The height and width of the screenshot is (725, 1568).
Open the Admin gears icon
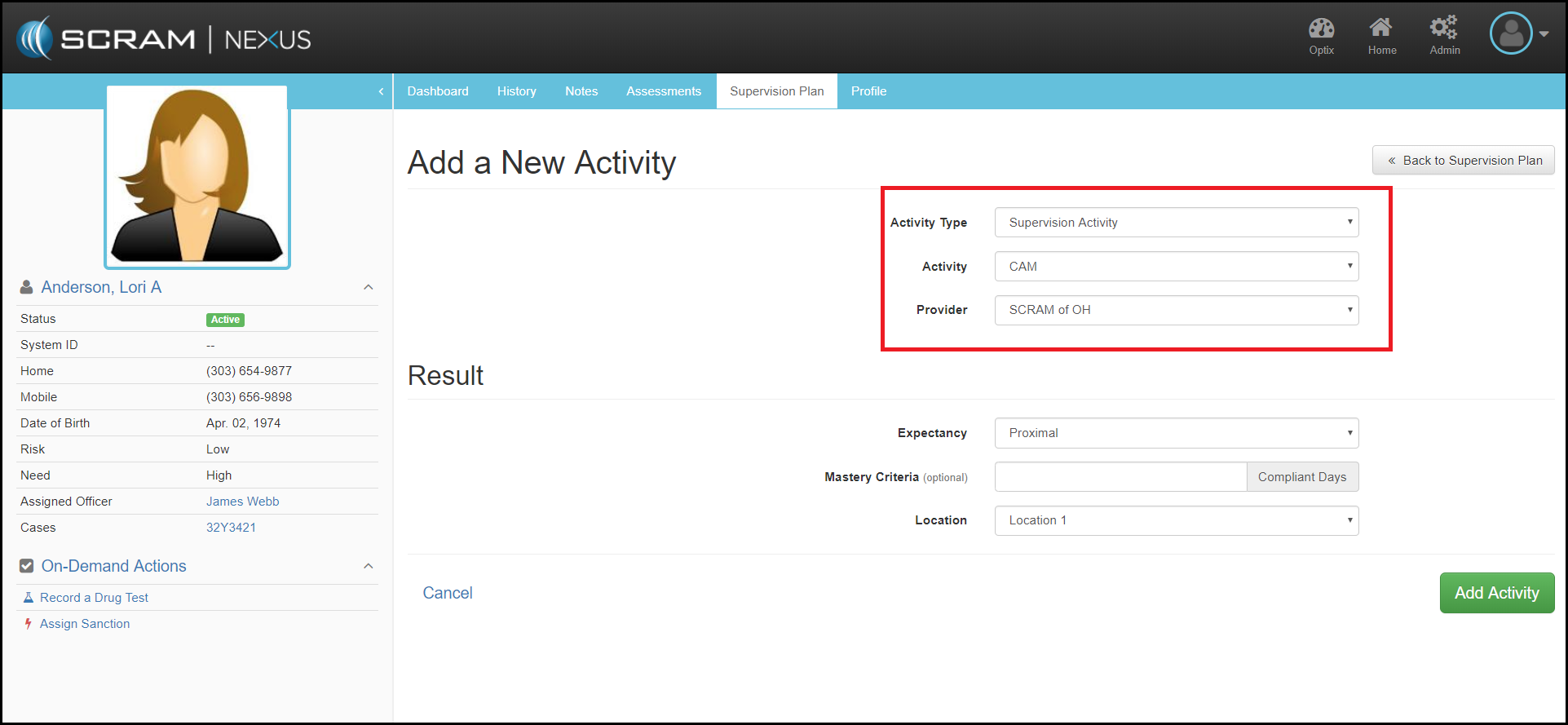click(x=1444, y=29)
